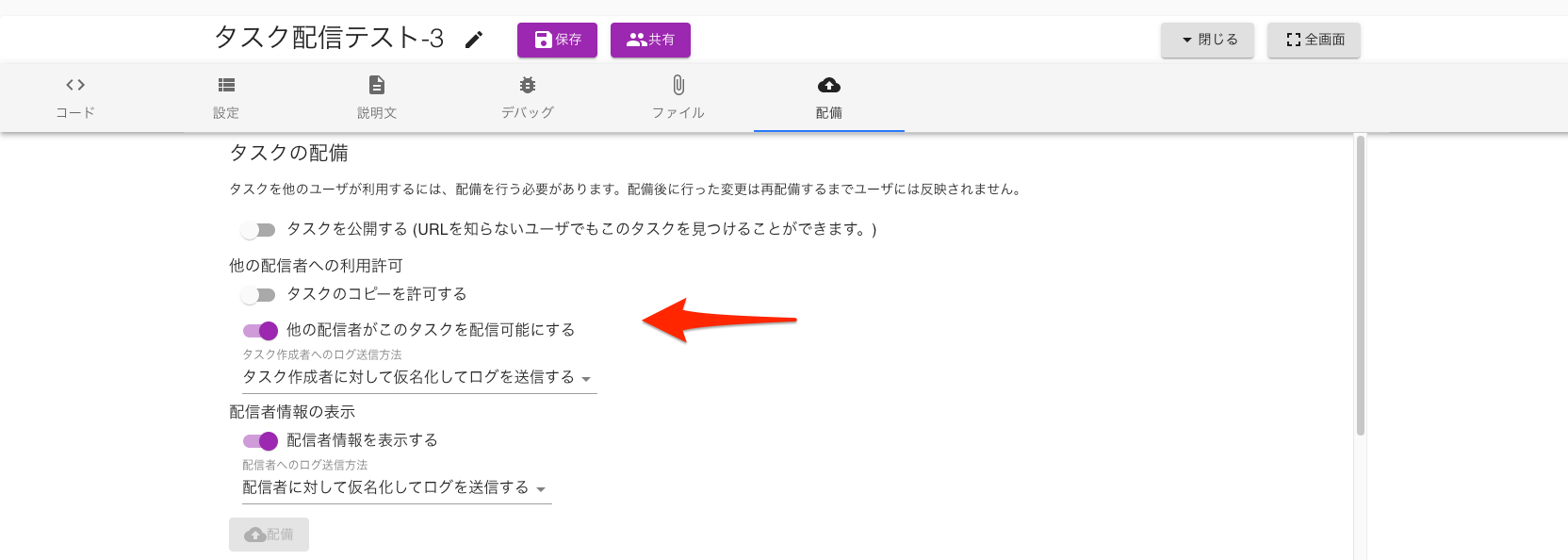Enable the タスクを公開する toggle
Viewport: 1568px width, 560px height.
pyautogui.click(x=258, y=230)
